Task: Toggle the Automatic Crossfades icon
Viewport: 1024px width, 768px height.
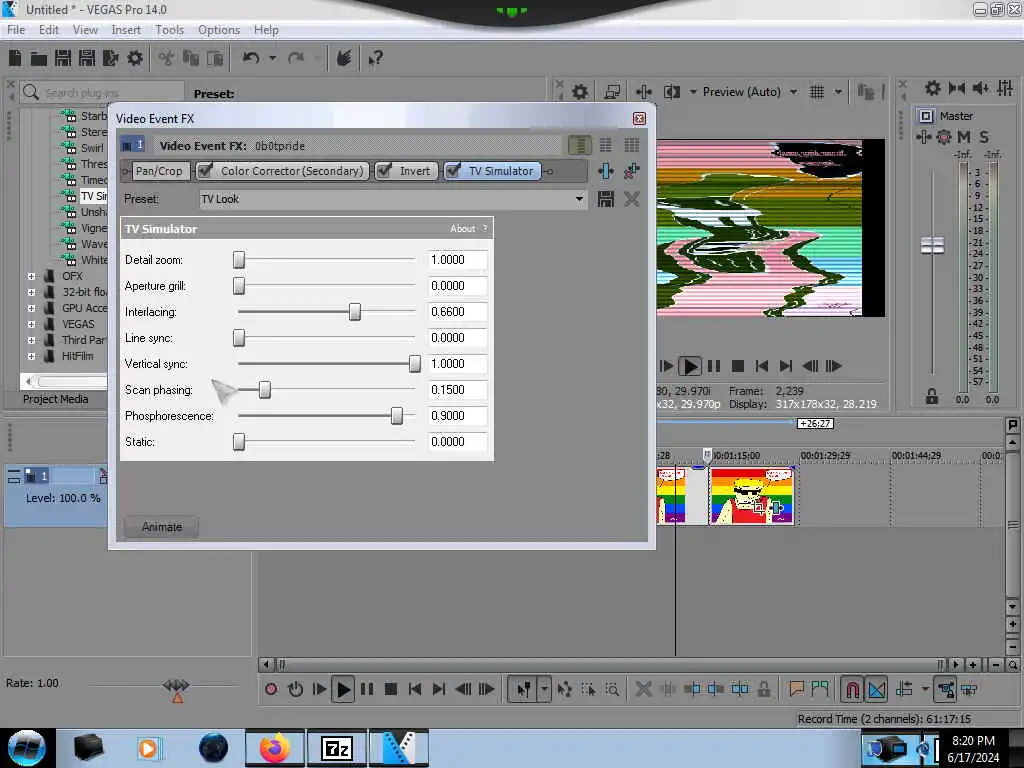Action: tap(876, 689)
